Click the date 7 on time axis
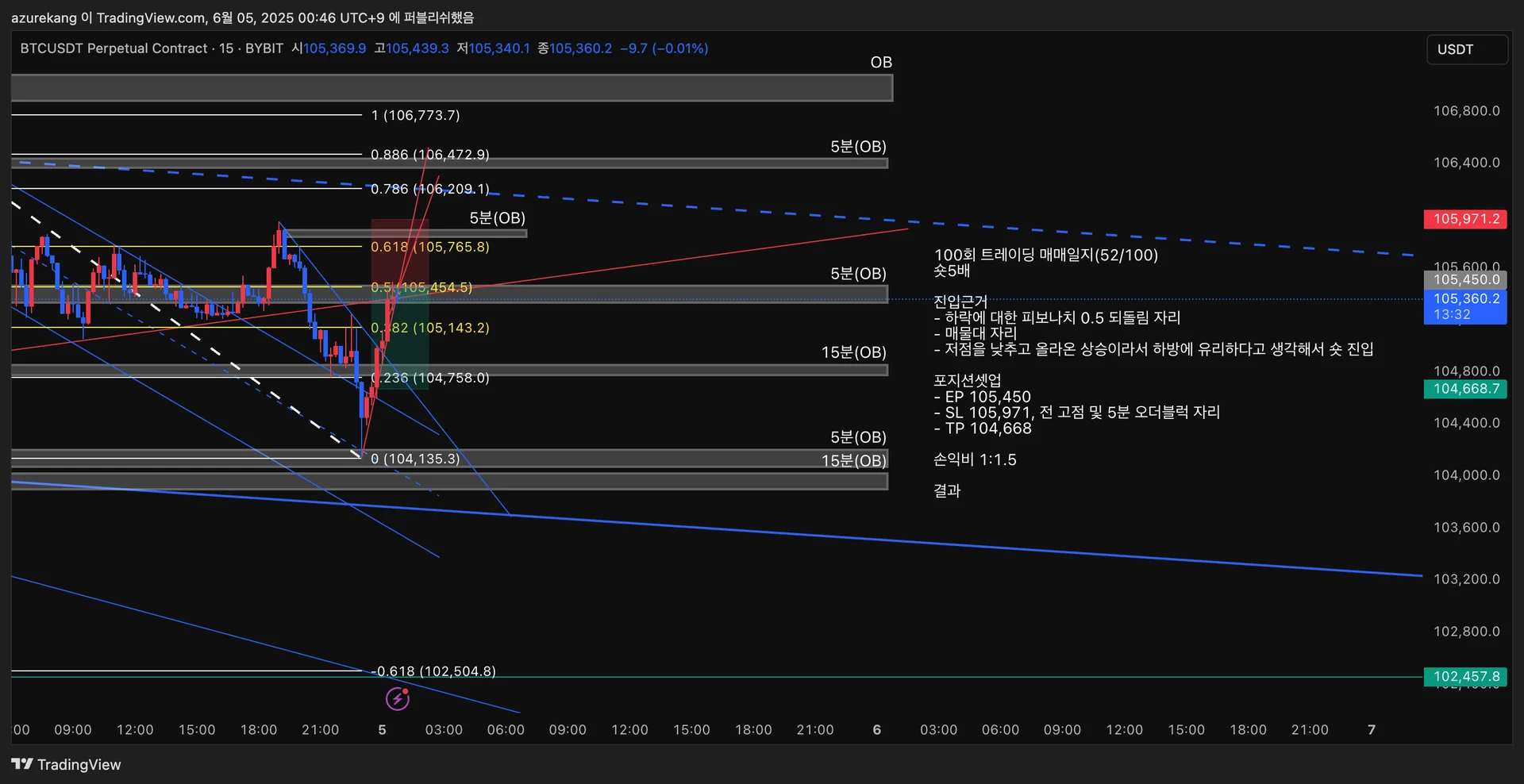1524x784 pixels. (x=1372, y=729)
